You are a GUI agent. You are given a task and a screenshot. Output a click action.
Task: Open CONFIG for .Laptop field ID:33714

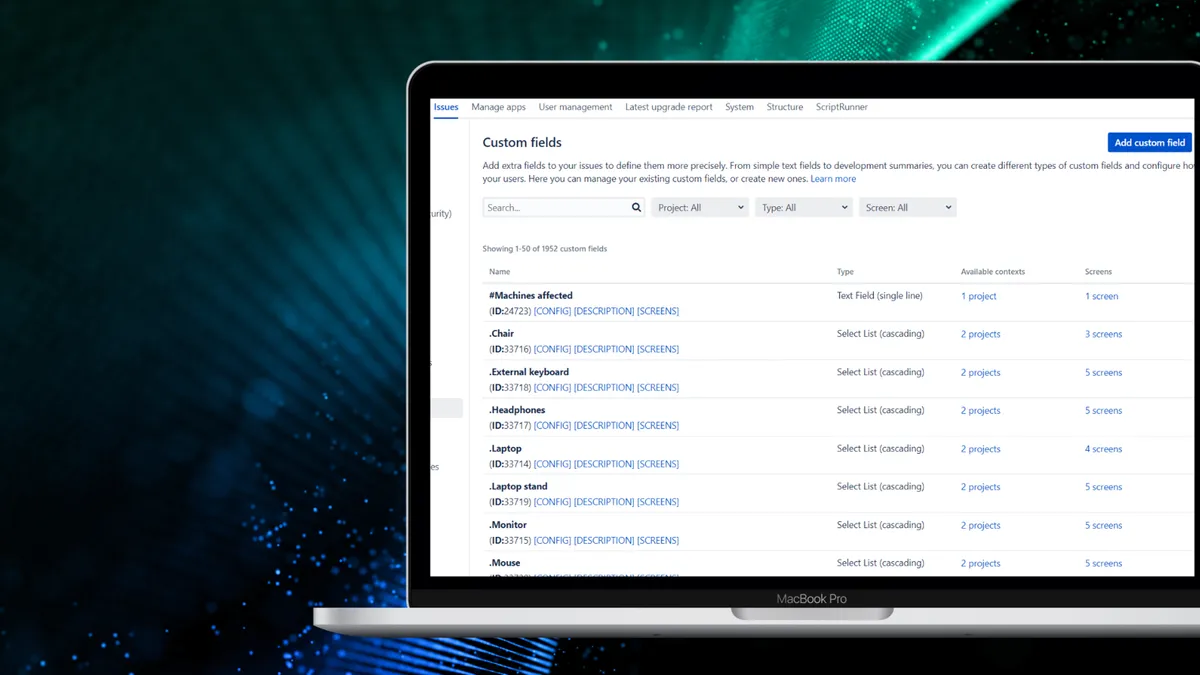552,464
